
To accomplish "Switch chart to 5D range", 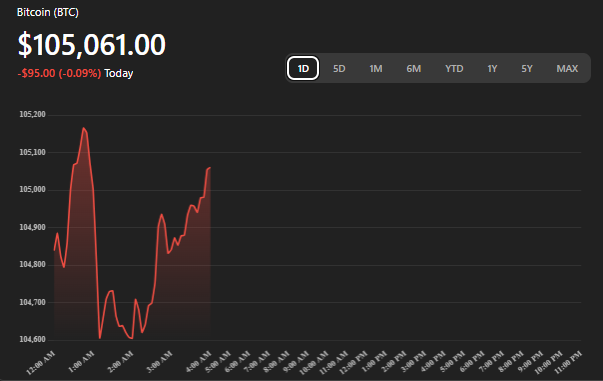I will [339, 68].
